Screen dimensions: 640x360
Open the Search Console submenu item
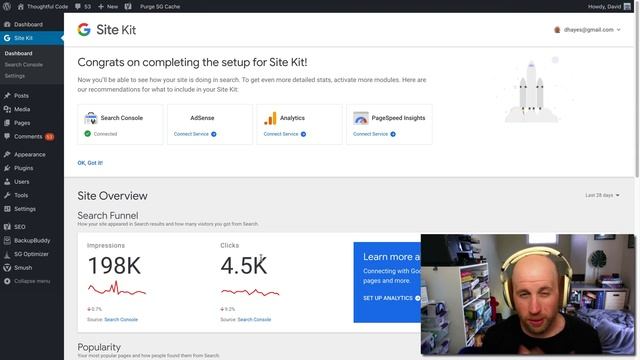(24, 64)
